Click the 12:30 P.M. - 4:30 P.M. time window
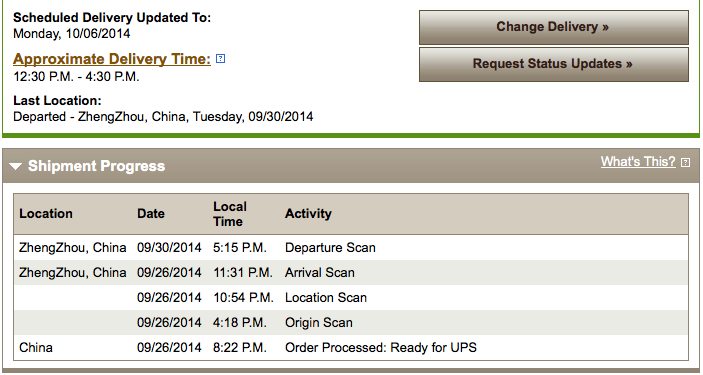Viewport: 703px width, 375px height. pos(76,77)
